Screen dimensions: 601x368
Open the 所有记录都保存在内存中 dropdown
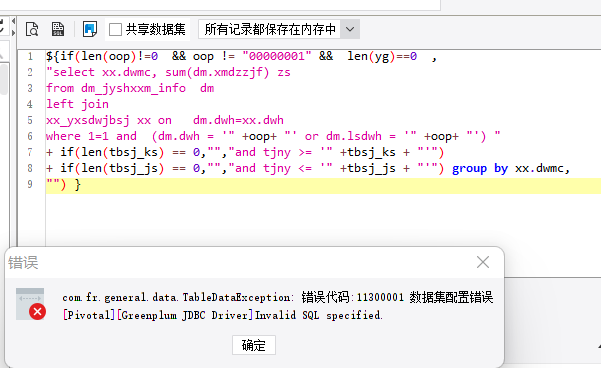pos(279,29)
